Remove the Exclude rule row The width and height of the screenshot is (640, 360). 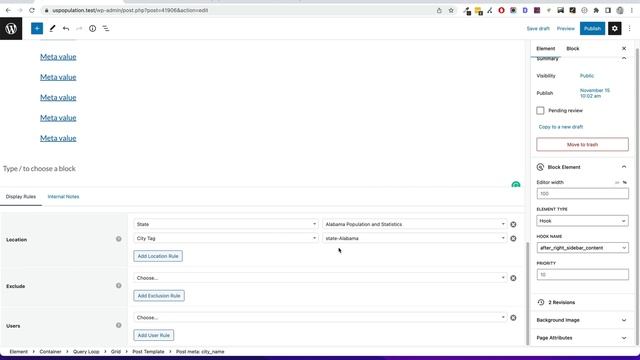(513, 278)
